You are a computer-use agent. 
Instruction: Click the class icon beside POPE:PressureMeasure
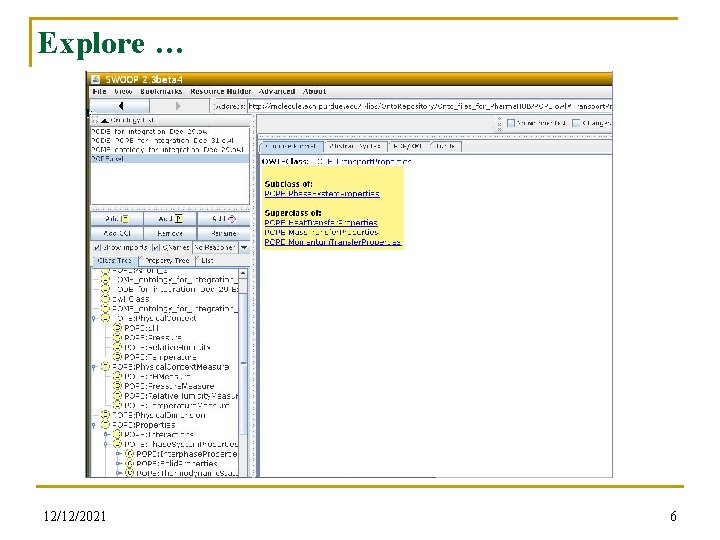[117, 386]
